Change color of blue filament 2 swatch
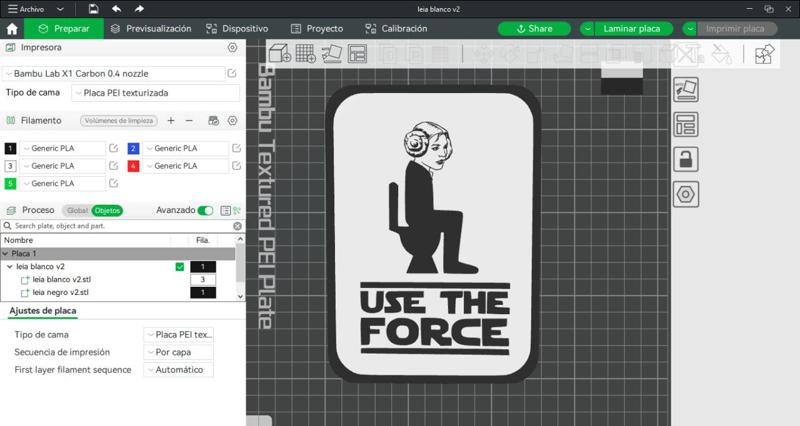This screenshot has width=800, height=426. click(133, 148)
